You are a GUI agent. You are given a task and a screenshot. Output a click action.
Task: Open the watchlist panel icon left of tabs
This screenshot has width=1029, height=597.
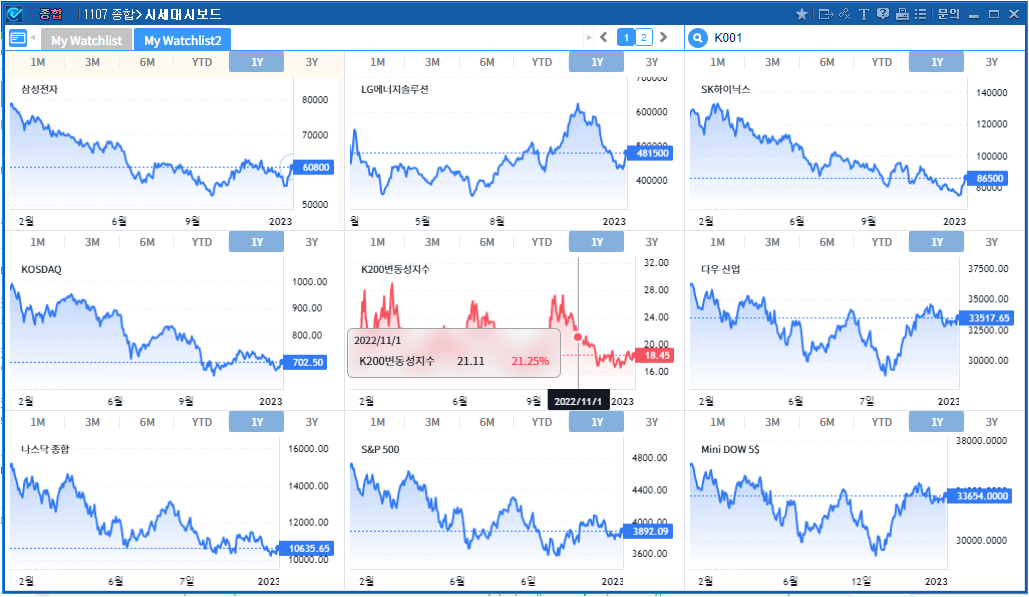tap(18, 38)
